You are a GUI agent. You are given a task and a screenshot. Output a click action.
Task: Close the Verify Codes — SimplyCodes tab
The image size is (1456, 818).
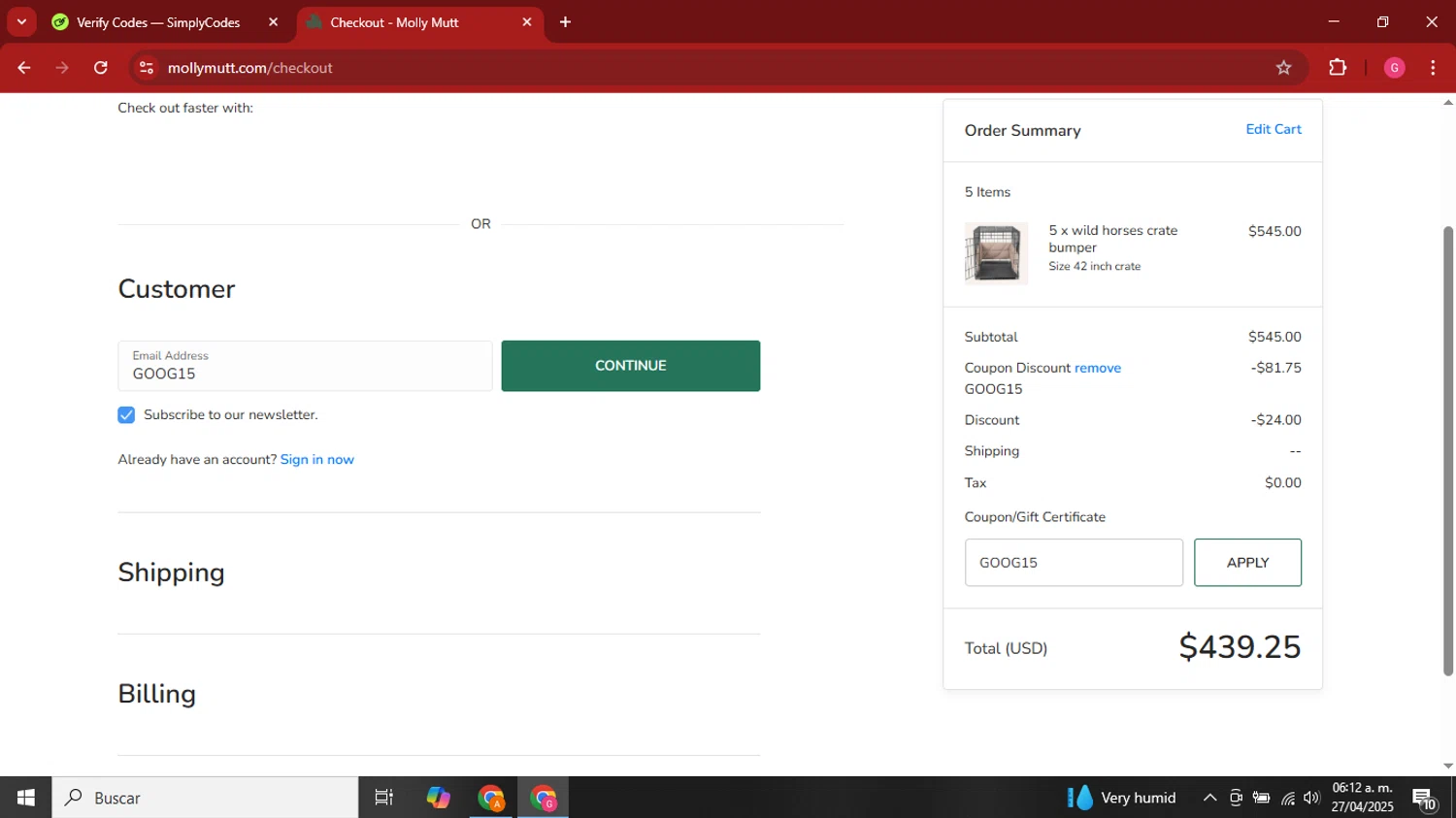pos(273,22)
